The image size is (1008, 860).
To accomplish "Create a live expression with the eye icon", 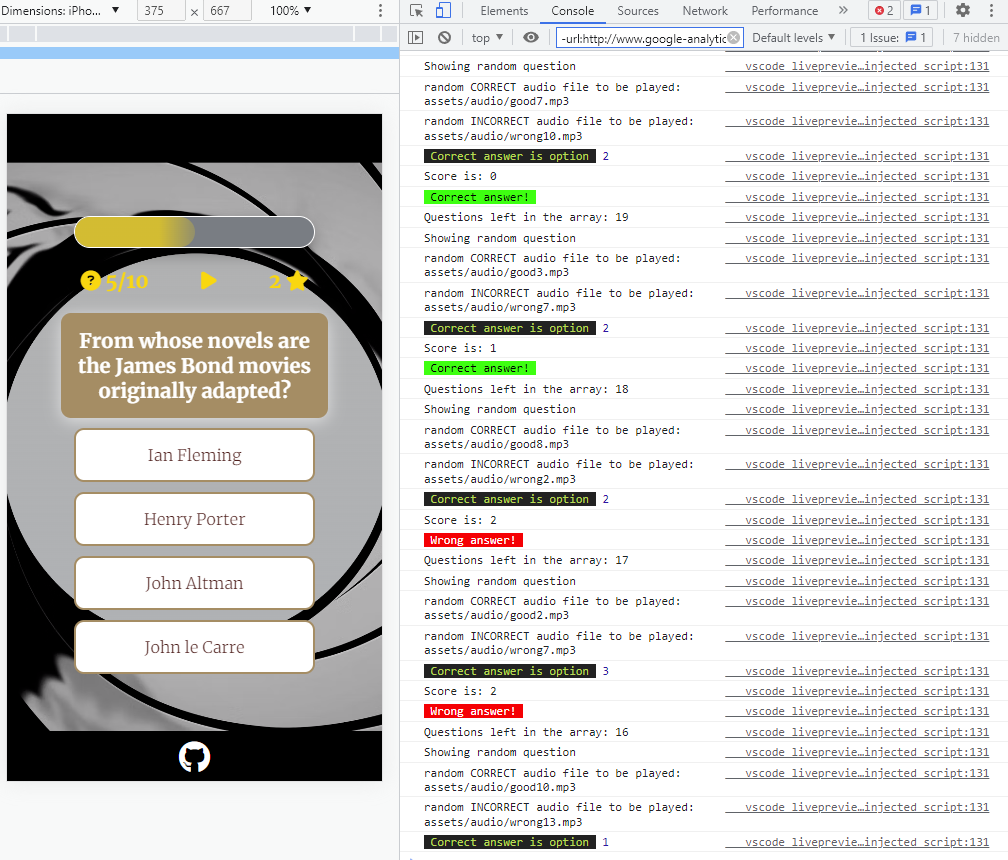I will (530, 38).
